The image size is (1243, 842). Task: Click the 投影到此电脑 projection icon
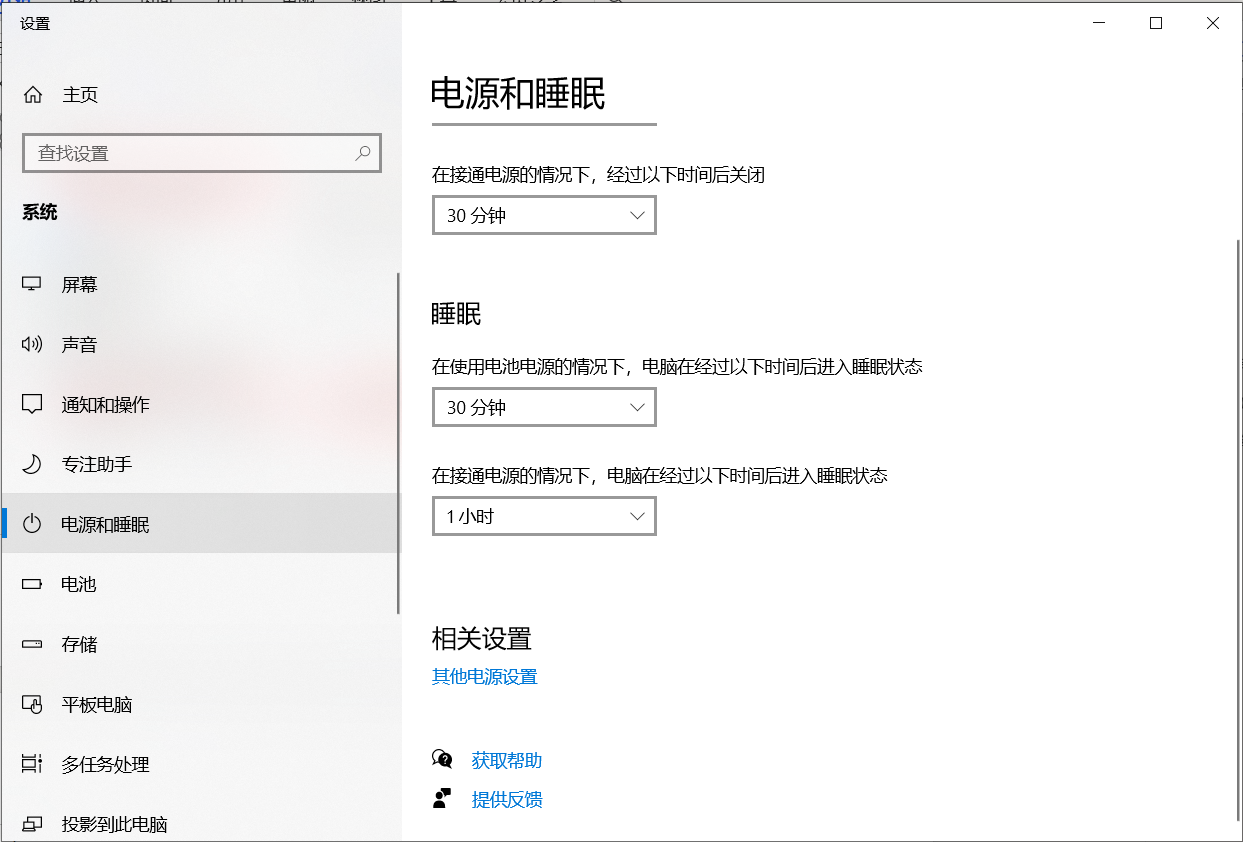tap(32, 825)
